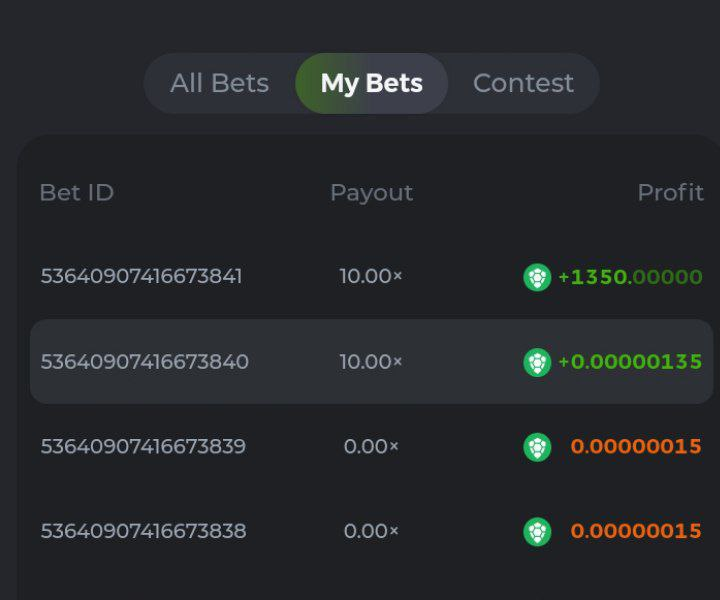The height and width of the screenshot is (600, 720).
Task: Open bet ID 53640907416673839
Action: (143, 446)
